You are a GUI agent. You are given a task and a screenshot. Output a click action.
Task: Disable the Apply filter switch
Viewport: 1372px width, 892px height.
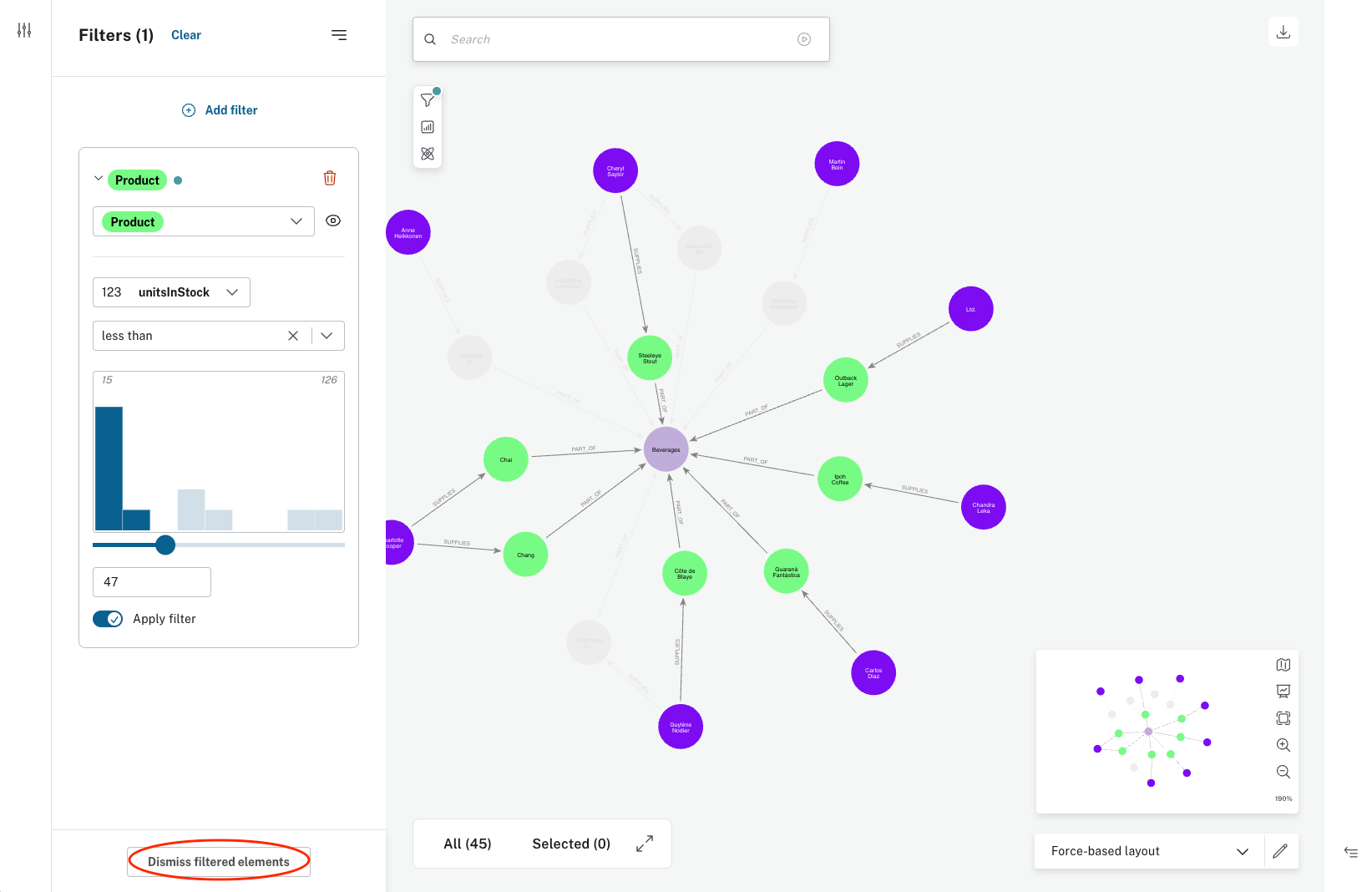click(108, 619)
